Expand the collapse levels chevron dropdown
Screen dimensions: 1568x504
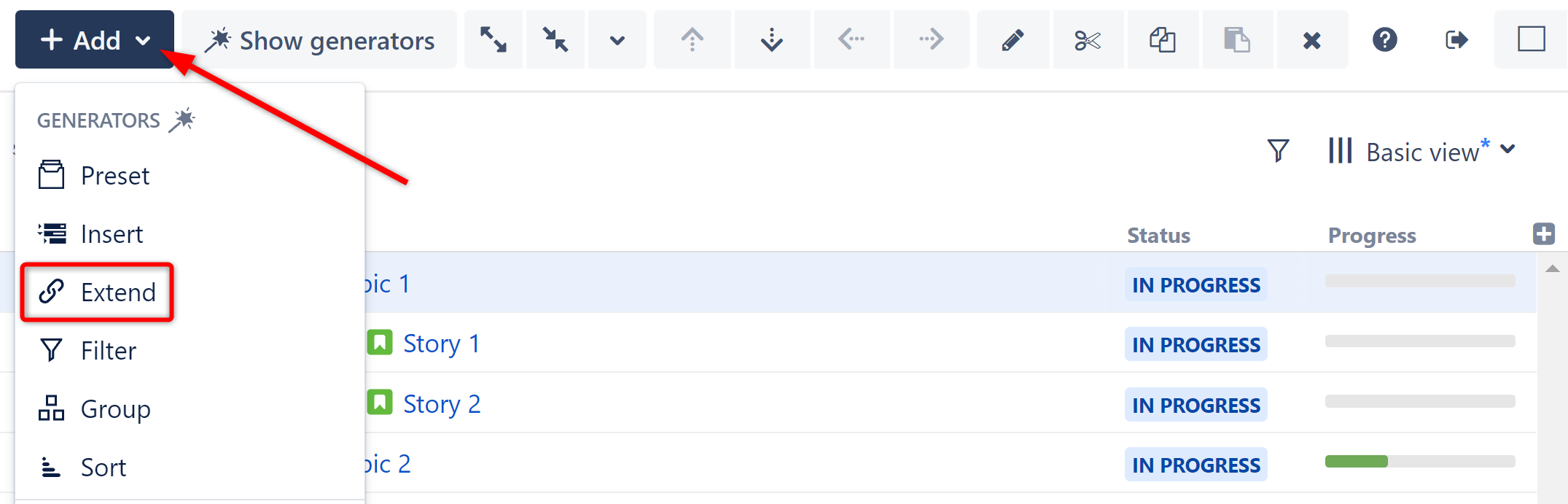(x=617, y=39)
